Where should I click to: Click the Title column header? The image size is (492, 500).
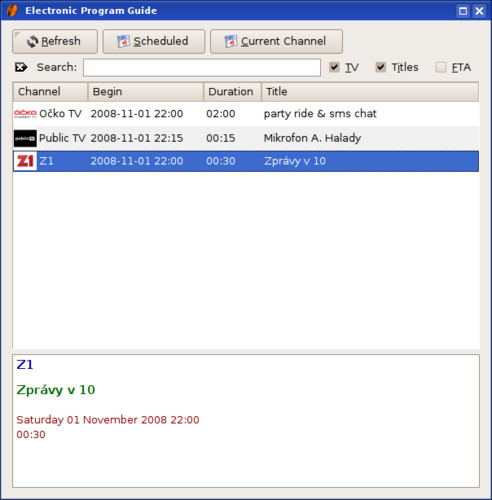click(370, 92)
